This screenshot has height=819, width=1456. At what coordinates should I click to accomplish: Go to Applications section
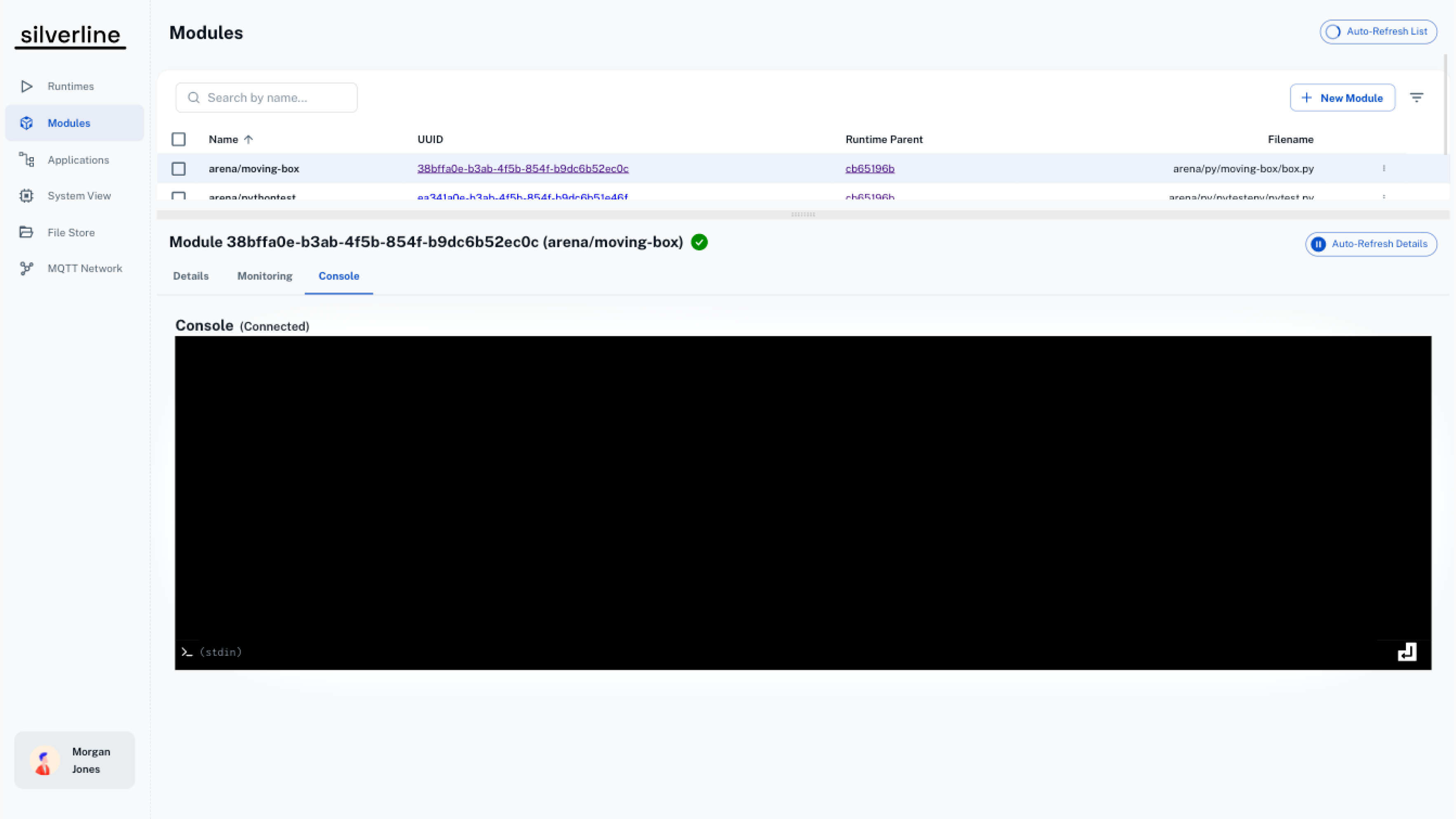click(x=75, y=160)
